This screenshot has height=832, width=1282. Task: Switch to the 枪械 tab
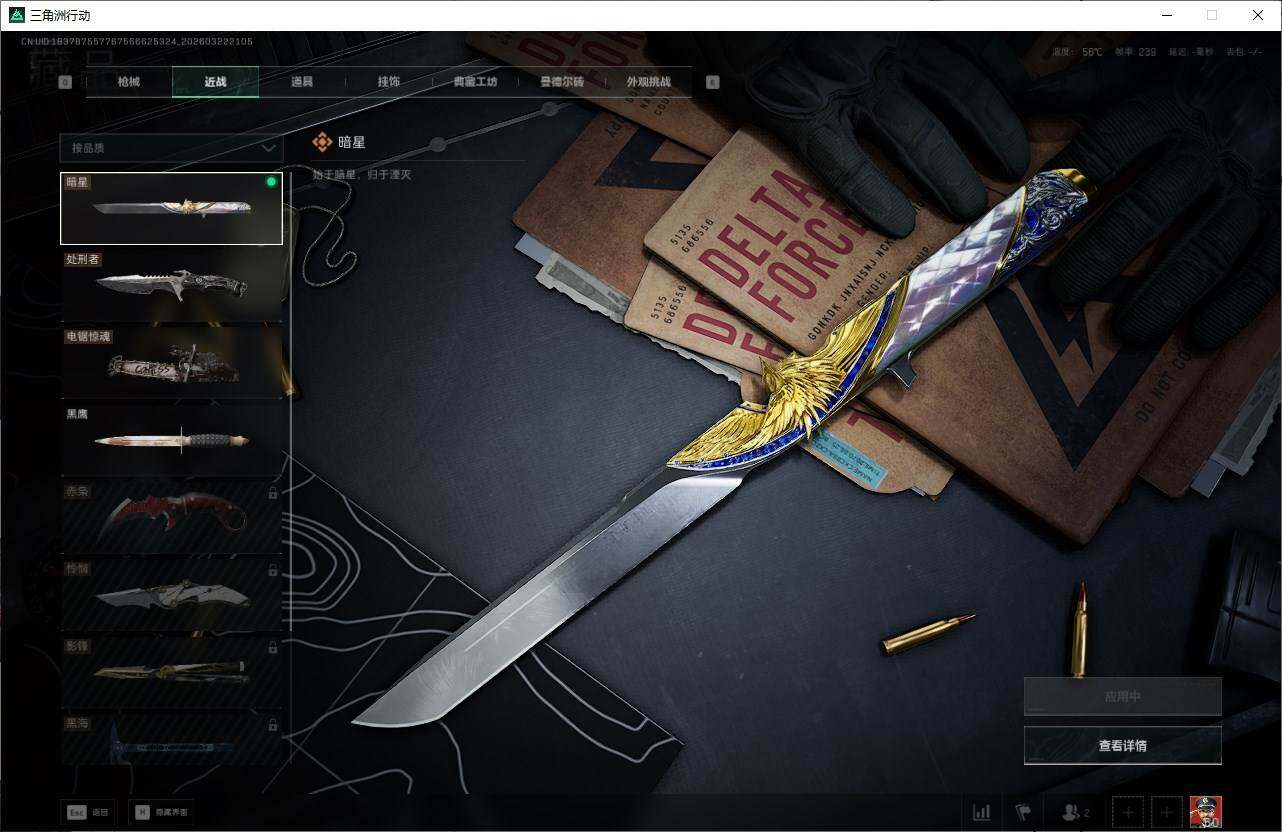point(129,82)
